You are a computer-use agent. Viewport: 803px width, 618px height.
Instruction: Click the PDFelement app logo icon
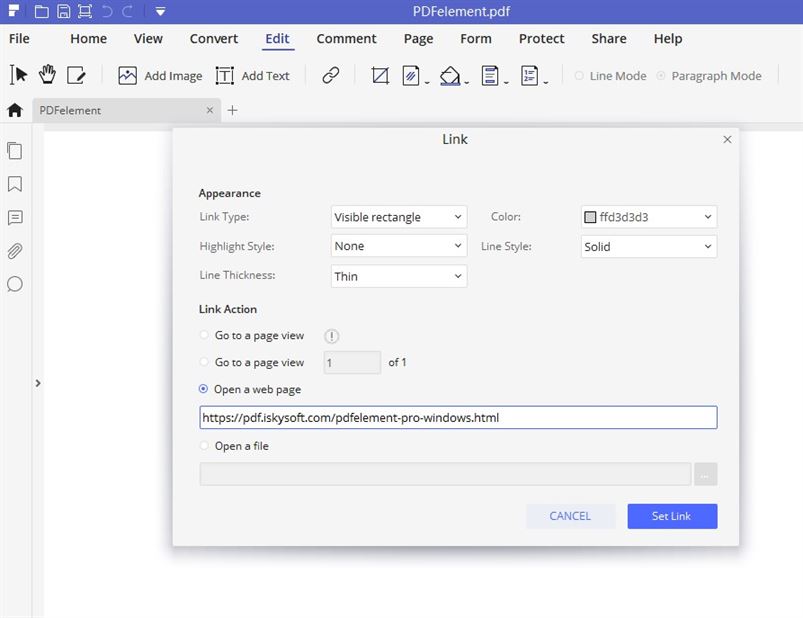pos(14,11)
